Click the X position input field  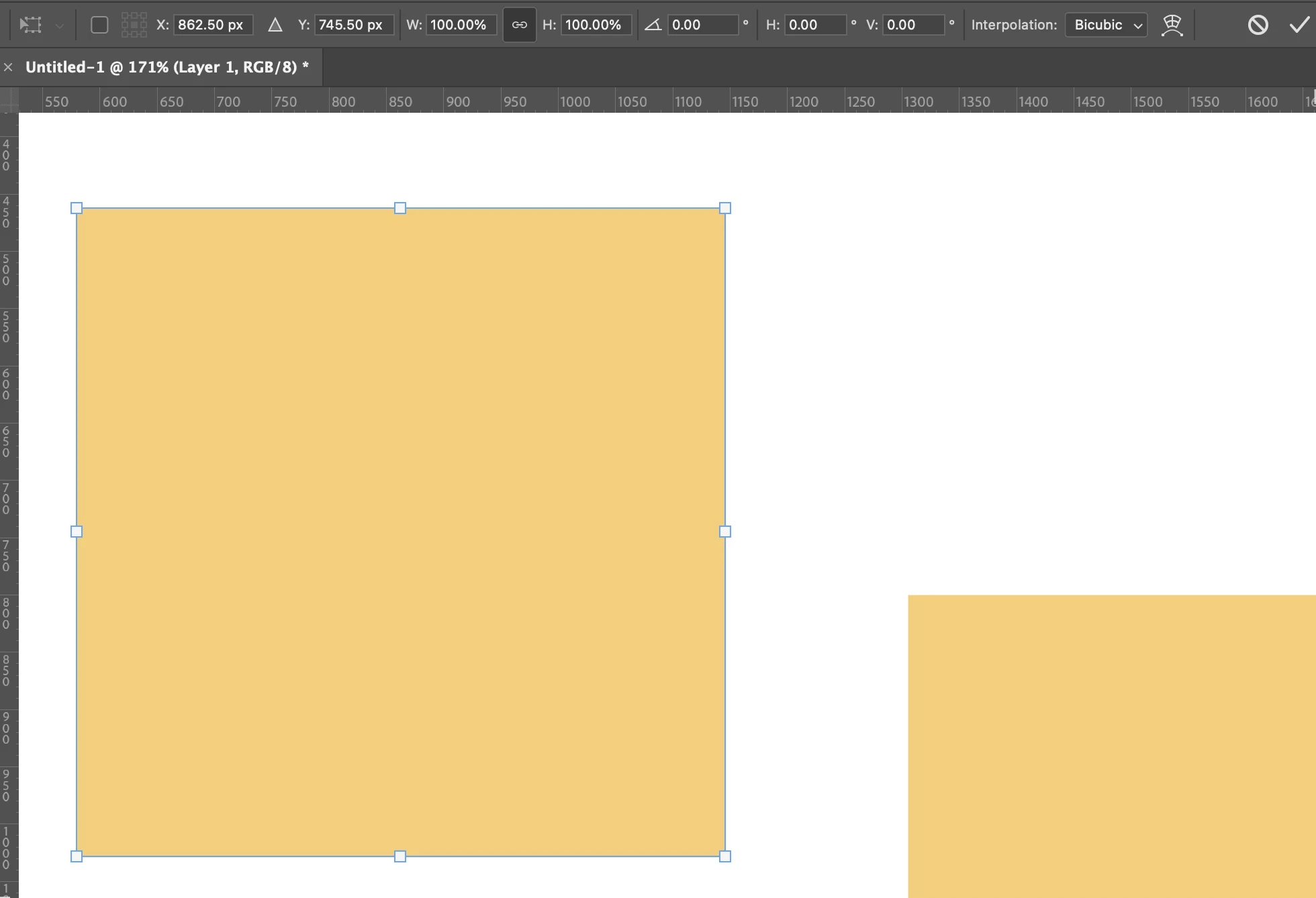pos(212,25)
